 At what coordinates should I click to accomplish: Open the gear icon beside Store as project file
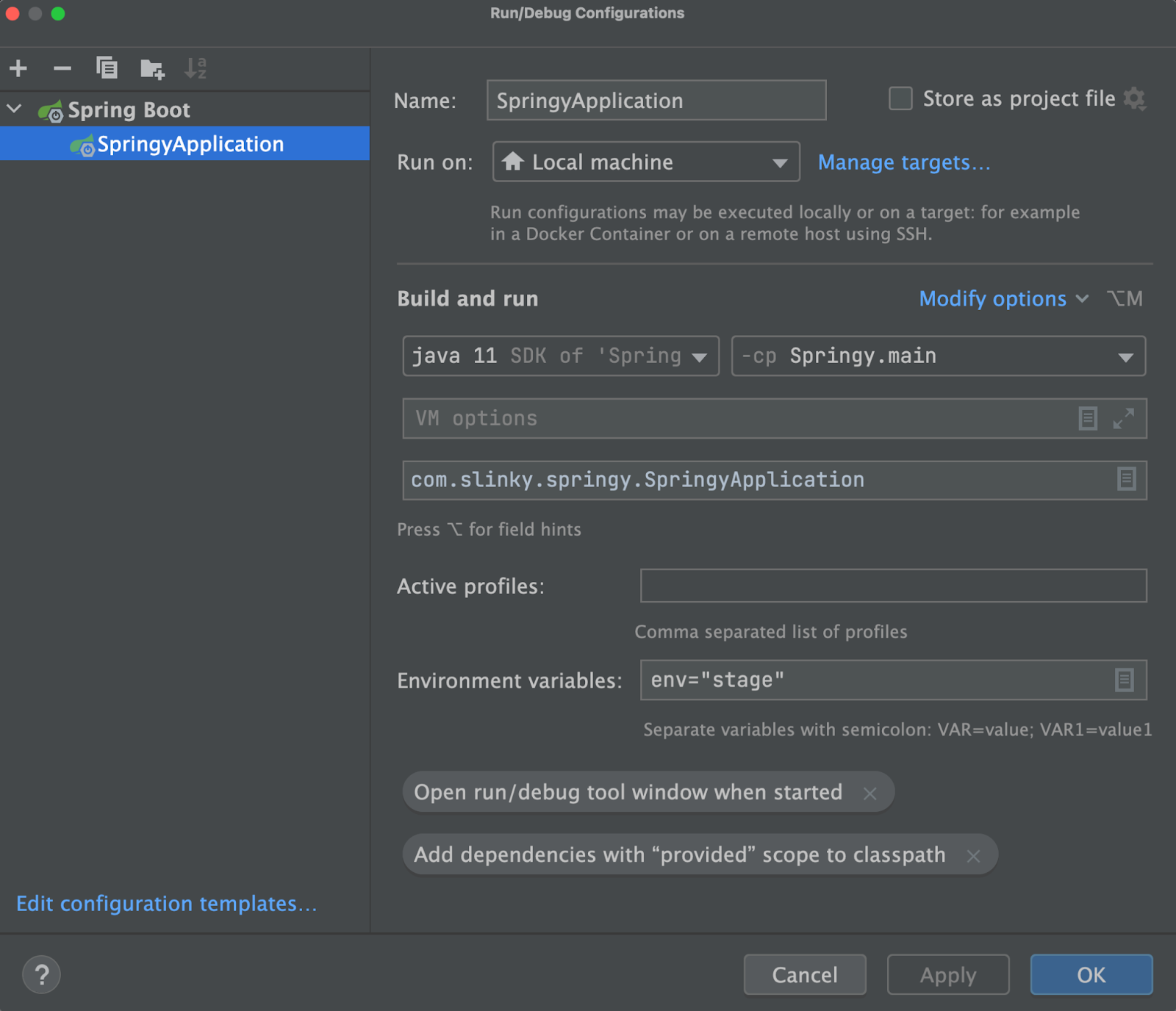(x=1135, y=98)
